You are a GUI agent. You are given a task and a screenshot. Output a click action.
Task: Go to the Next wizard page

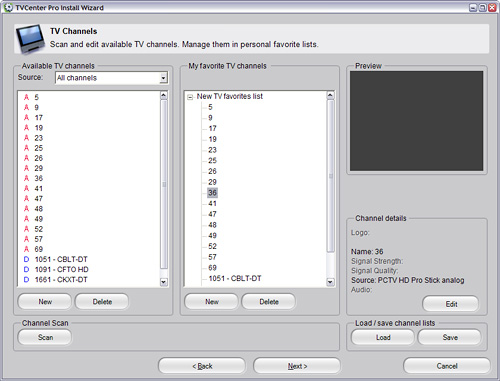(297, 366)
